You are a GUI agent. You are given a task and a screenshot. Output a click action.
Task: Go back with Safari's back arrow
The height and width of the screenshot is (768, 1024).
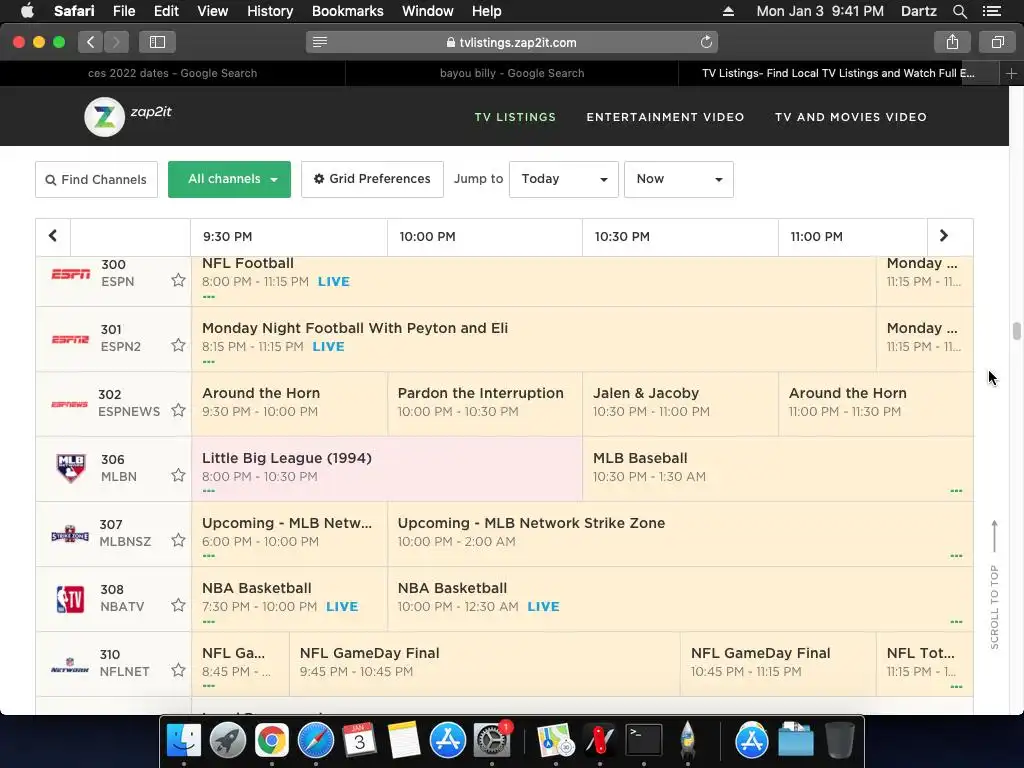(x=91, y=42)
